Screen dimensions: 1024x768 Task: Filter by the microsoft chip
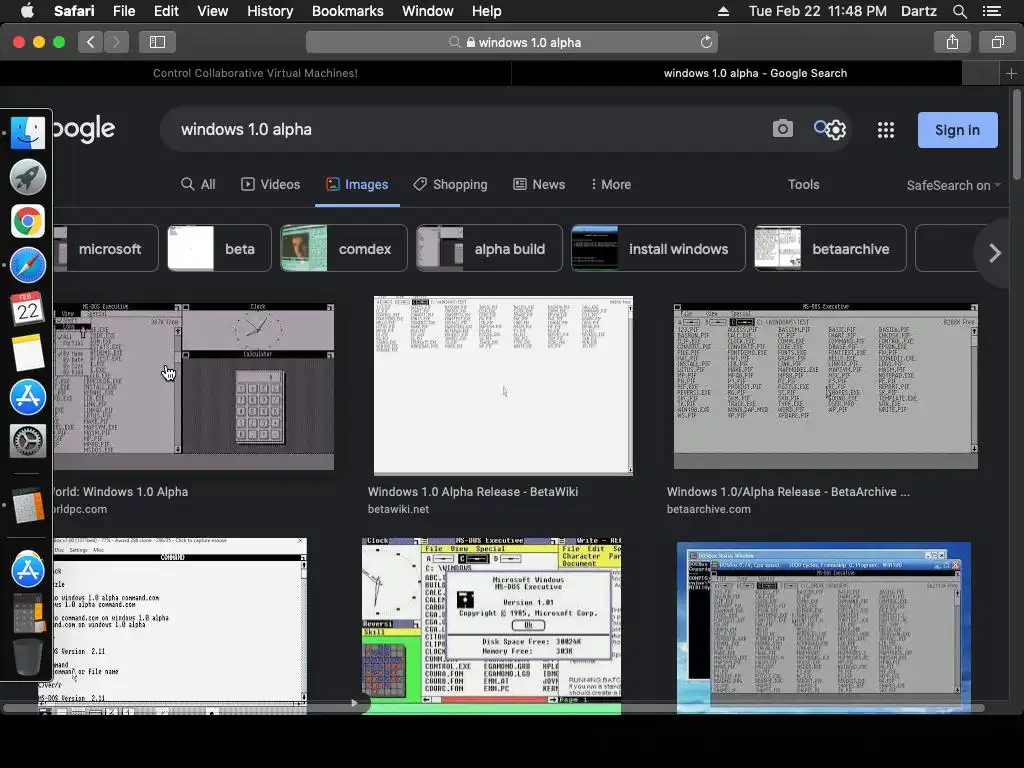106,248
